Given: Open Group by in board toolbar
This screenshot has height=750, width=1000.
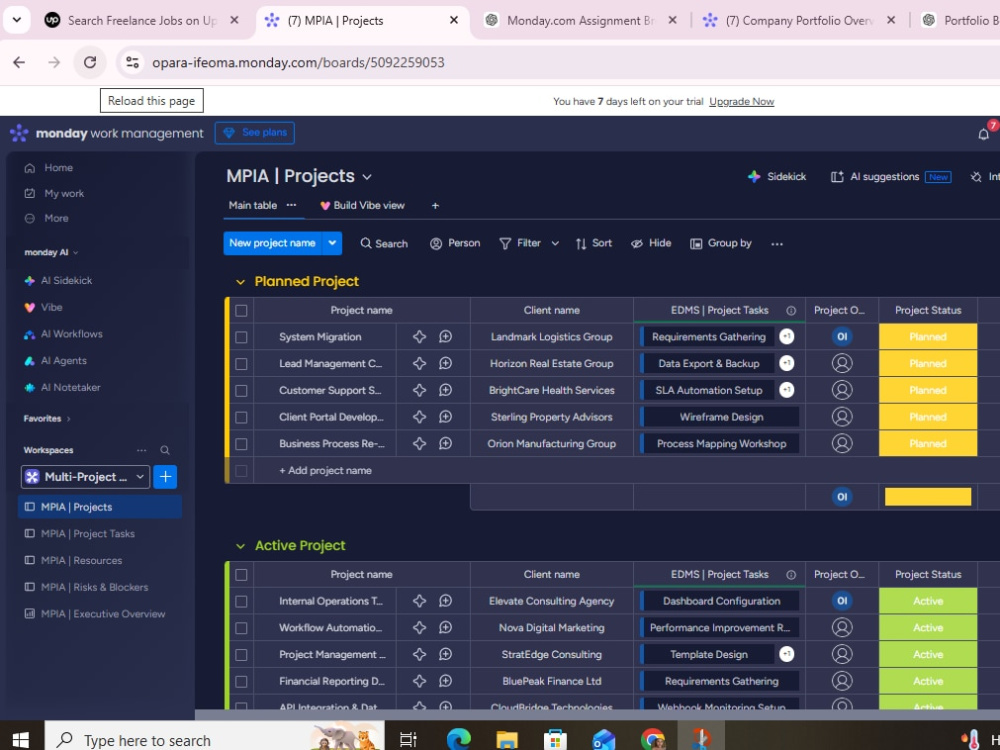Looking at the screenshot, I should 721,244.
